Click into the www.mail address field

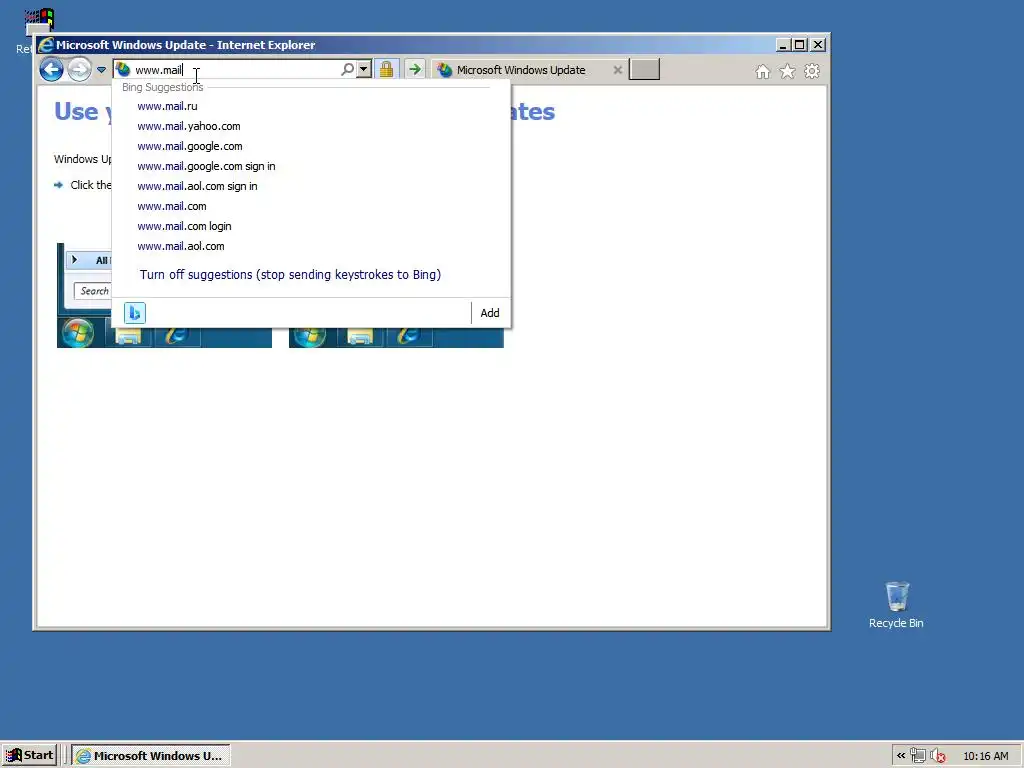coord(235,70)
